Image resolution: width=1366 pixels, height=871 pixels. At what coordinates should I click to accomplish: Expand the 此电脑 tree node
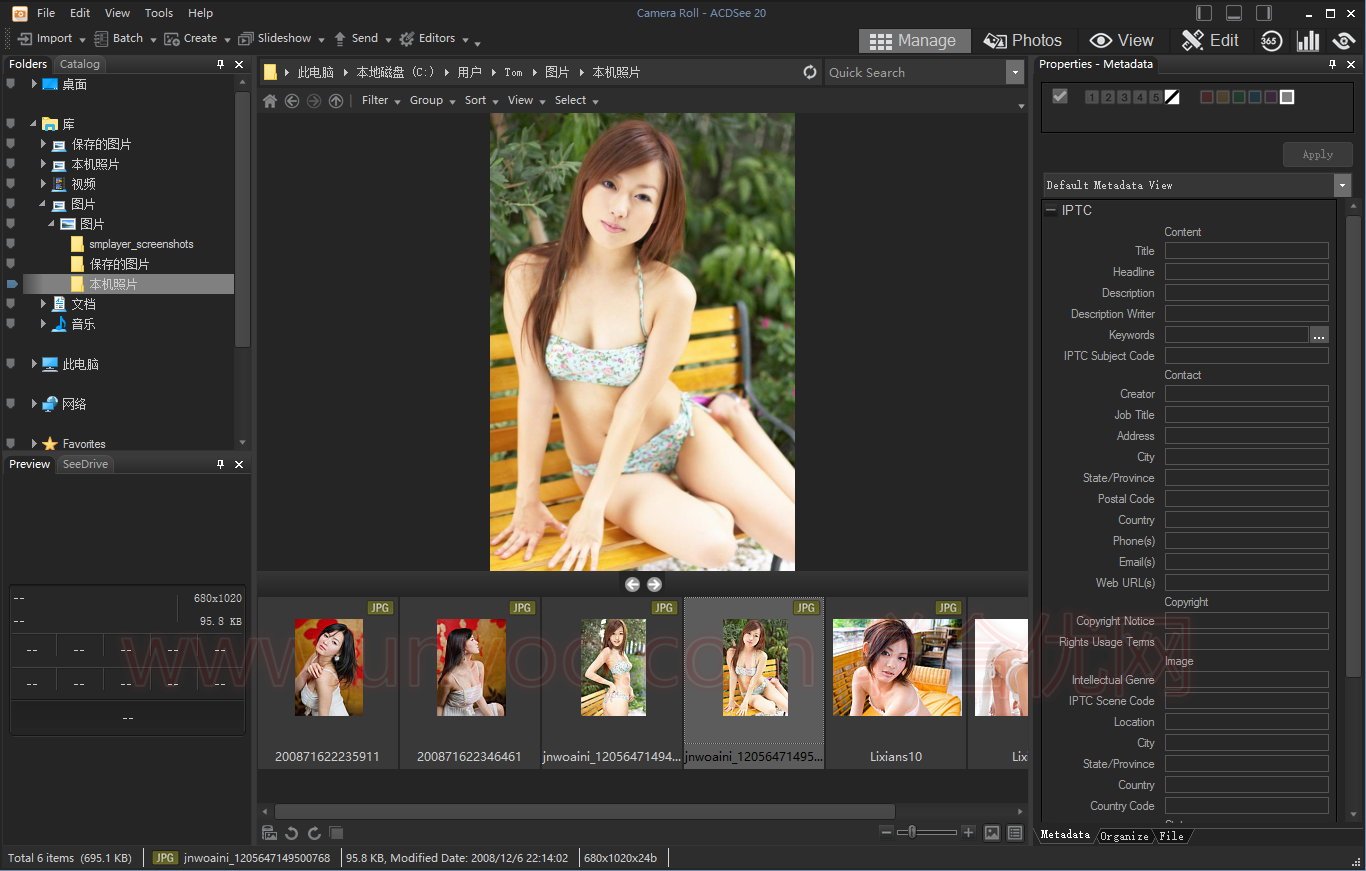(34, 364)
